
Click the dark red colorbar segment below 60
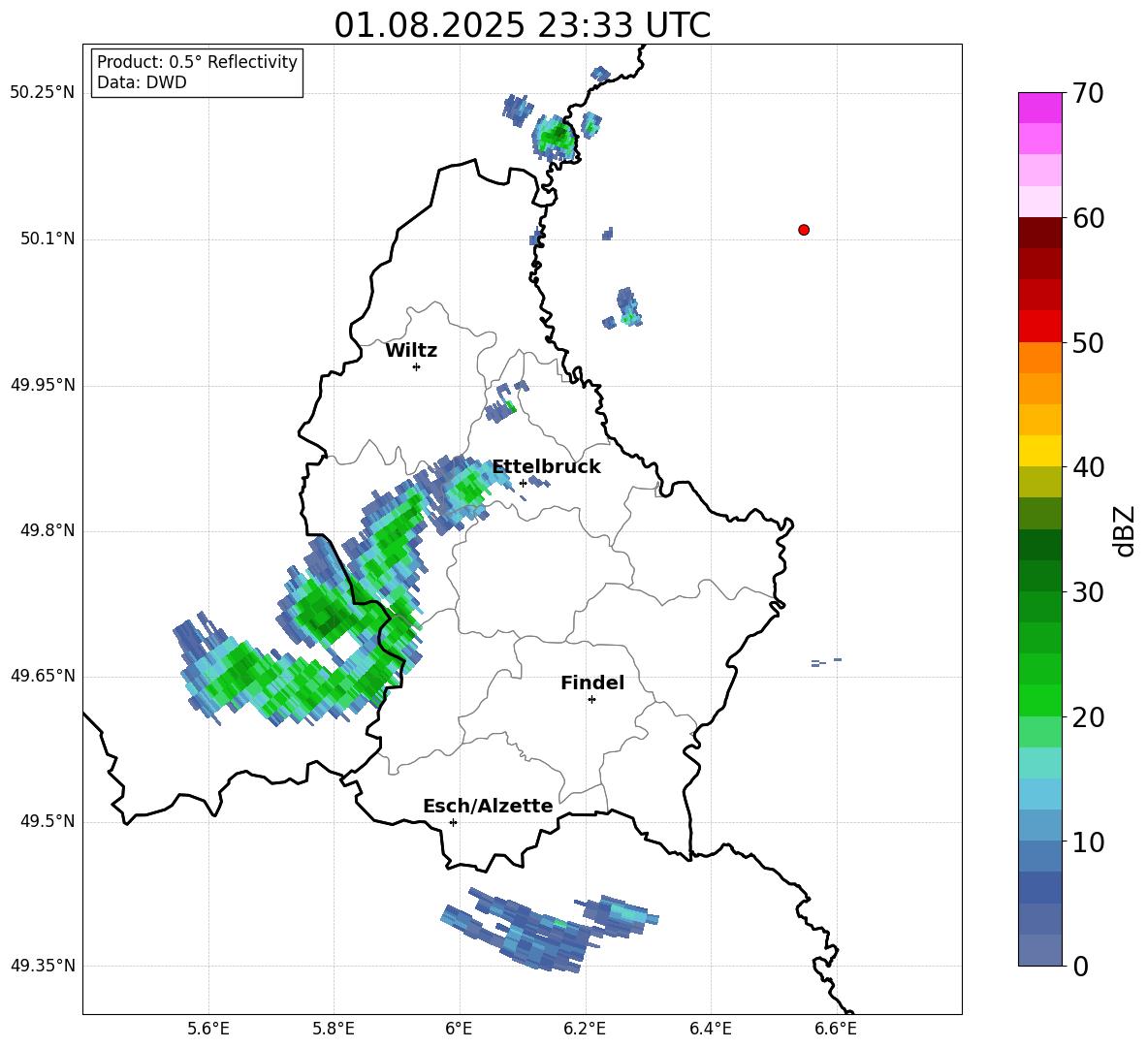click(x=1039, y=233)
